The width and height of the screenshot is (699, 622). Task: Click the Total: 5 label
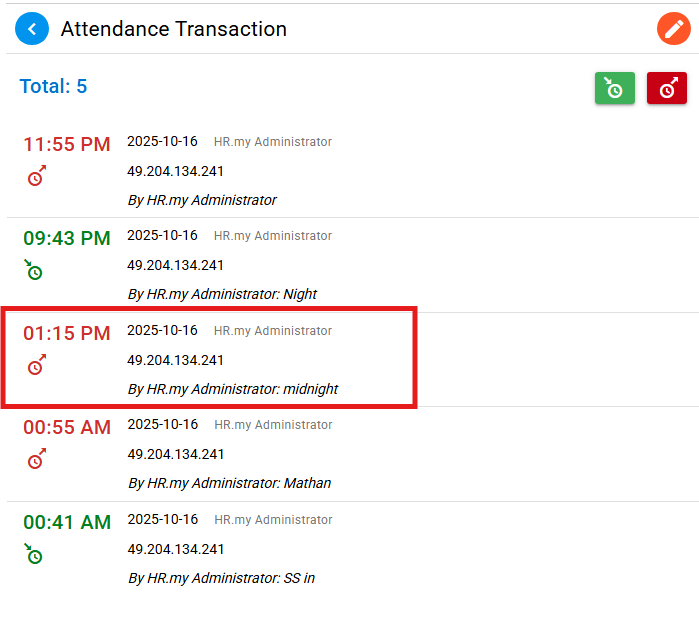coord(54,86)
